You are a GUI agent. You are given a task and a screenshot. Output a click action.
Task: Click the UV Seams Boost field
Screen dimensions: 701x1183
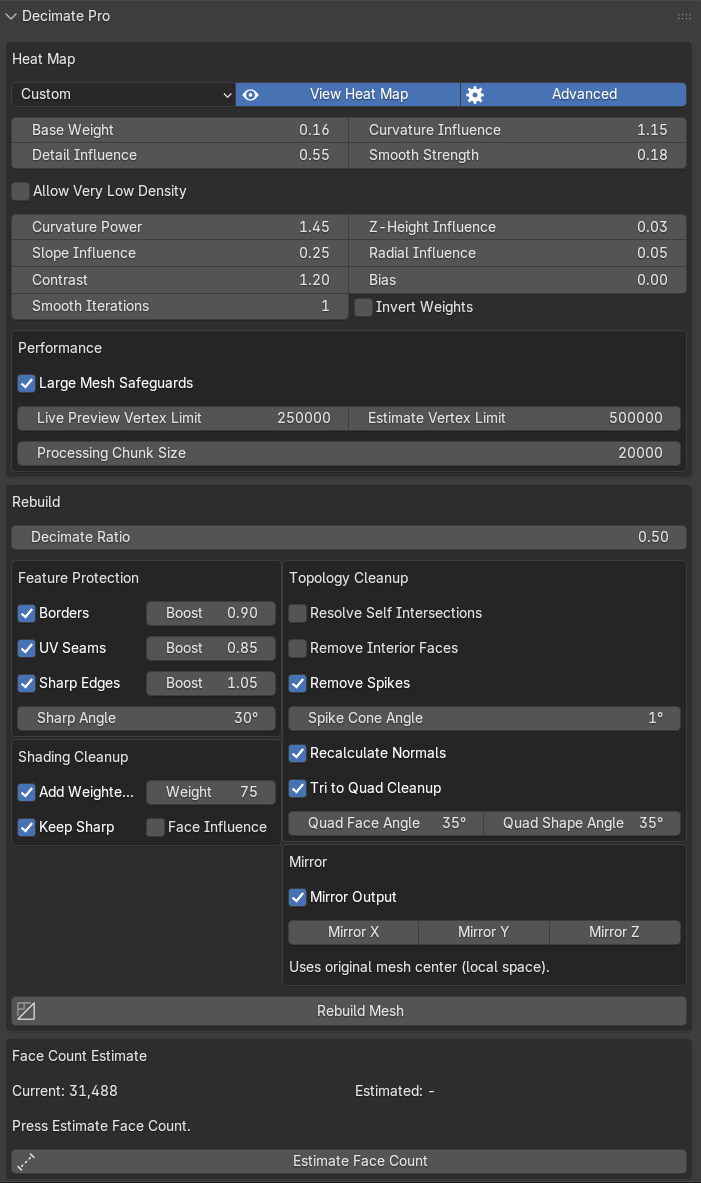(211, 648)
